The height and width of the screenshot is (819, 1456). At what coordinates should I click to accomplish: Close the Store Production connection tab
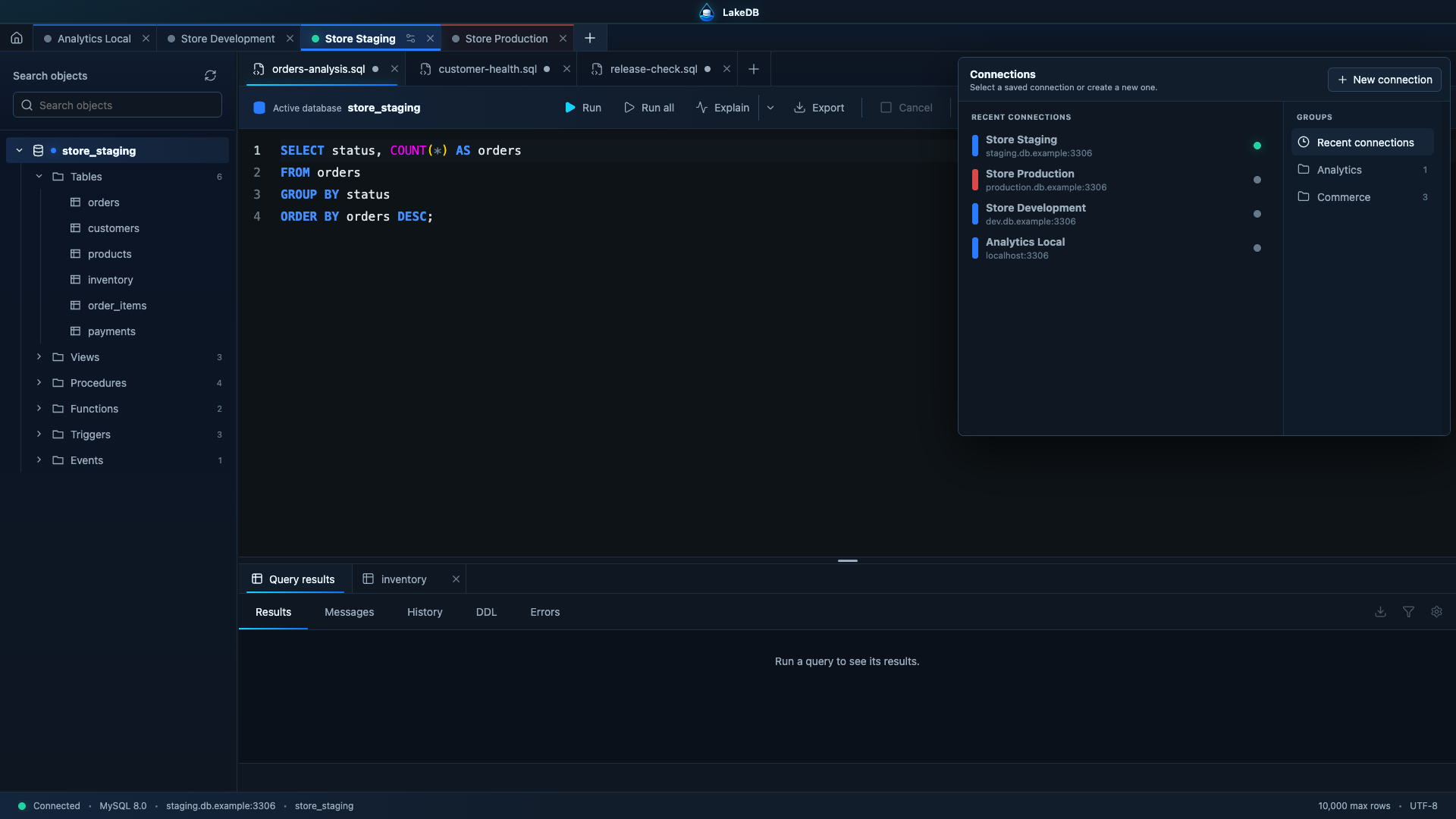click(x=563, y=39)
